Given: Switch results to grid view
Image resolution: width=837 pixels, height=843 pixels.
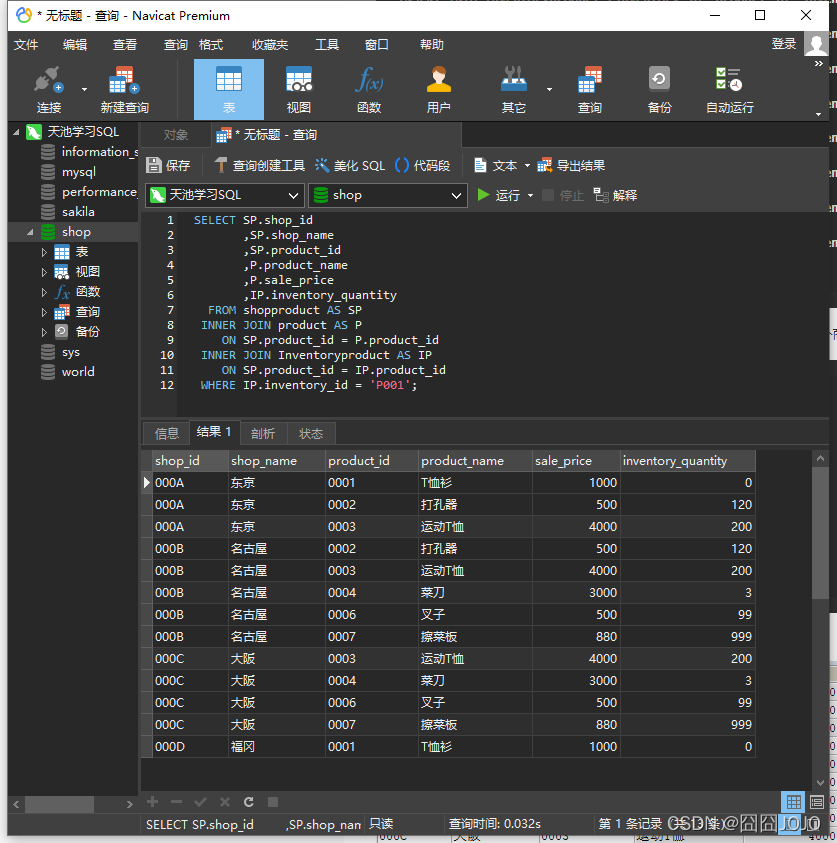Looking at the screenshot, I should tap(793, 802).
